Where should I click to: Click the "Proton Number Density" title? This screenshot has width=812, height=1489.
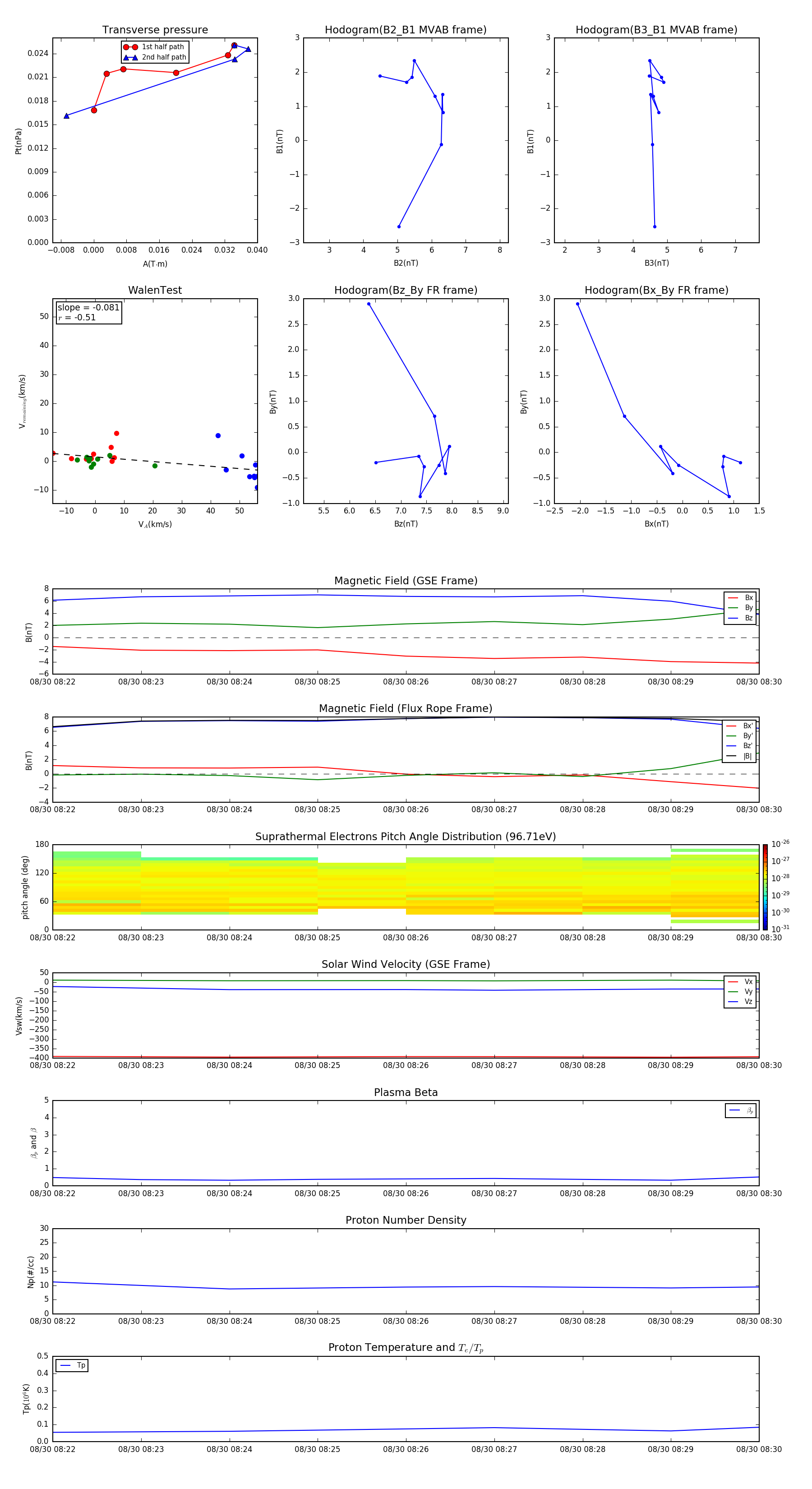pos(406,1220)
